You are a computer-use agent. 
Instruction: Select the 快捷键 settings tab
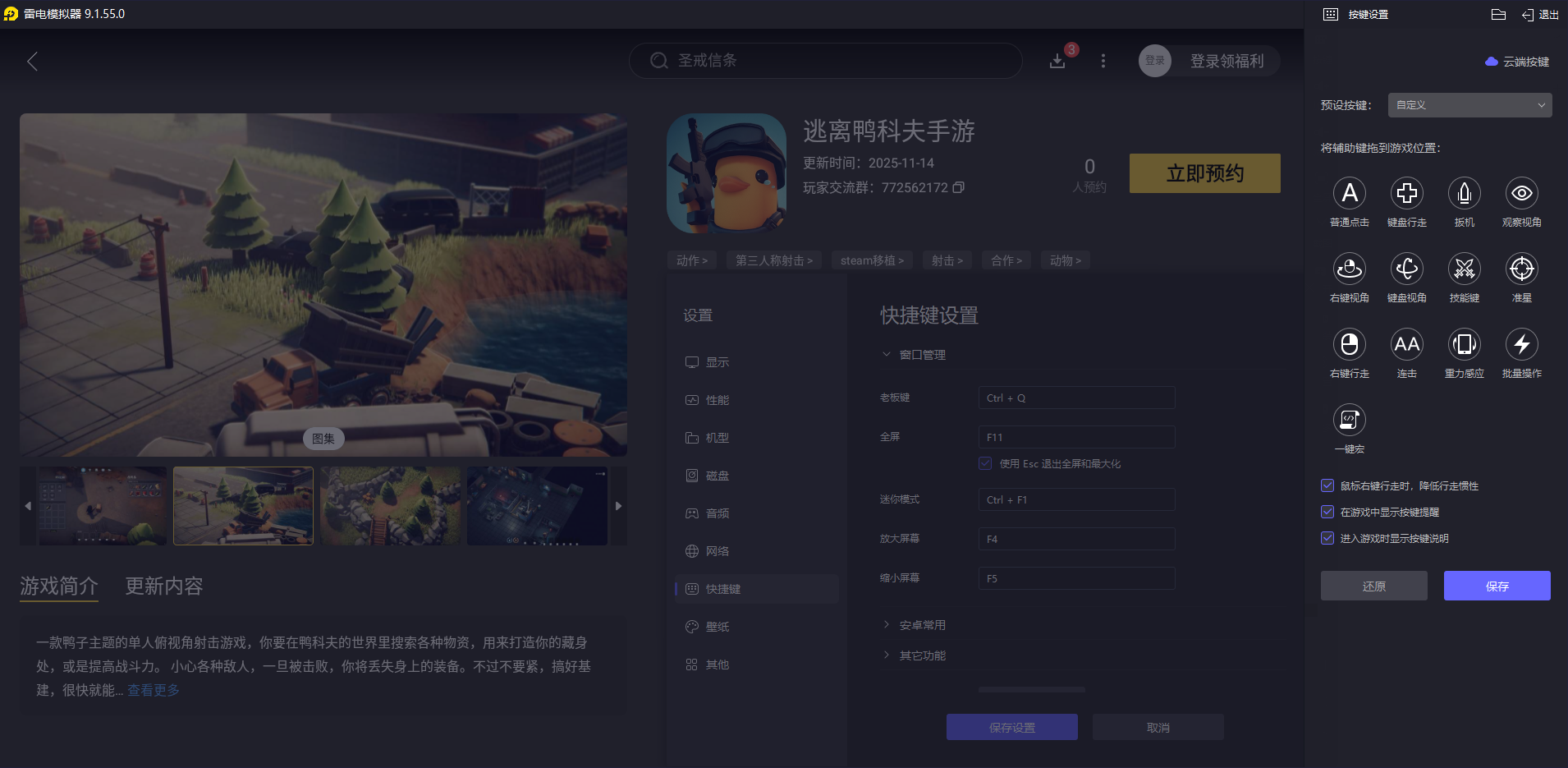coord(757,589)
